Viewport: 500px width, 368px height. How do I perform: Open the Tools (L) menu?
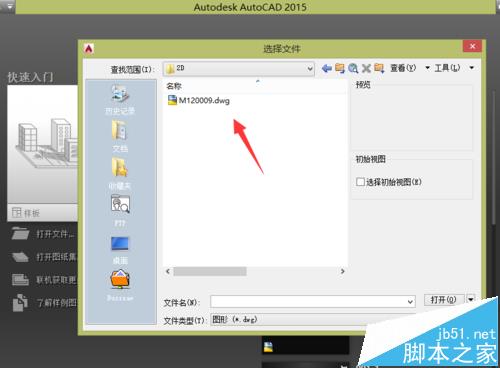pyautogui.click(x=447, y=68)
